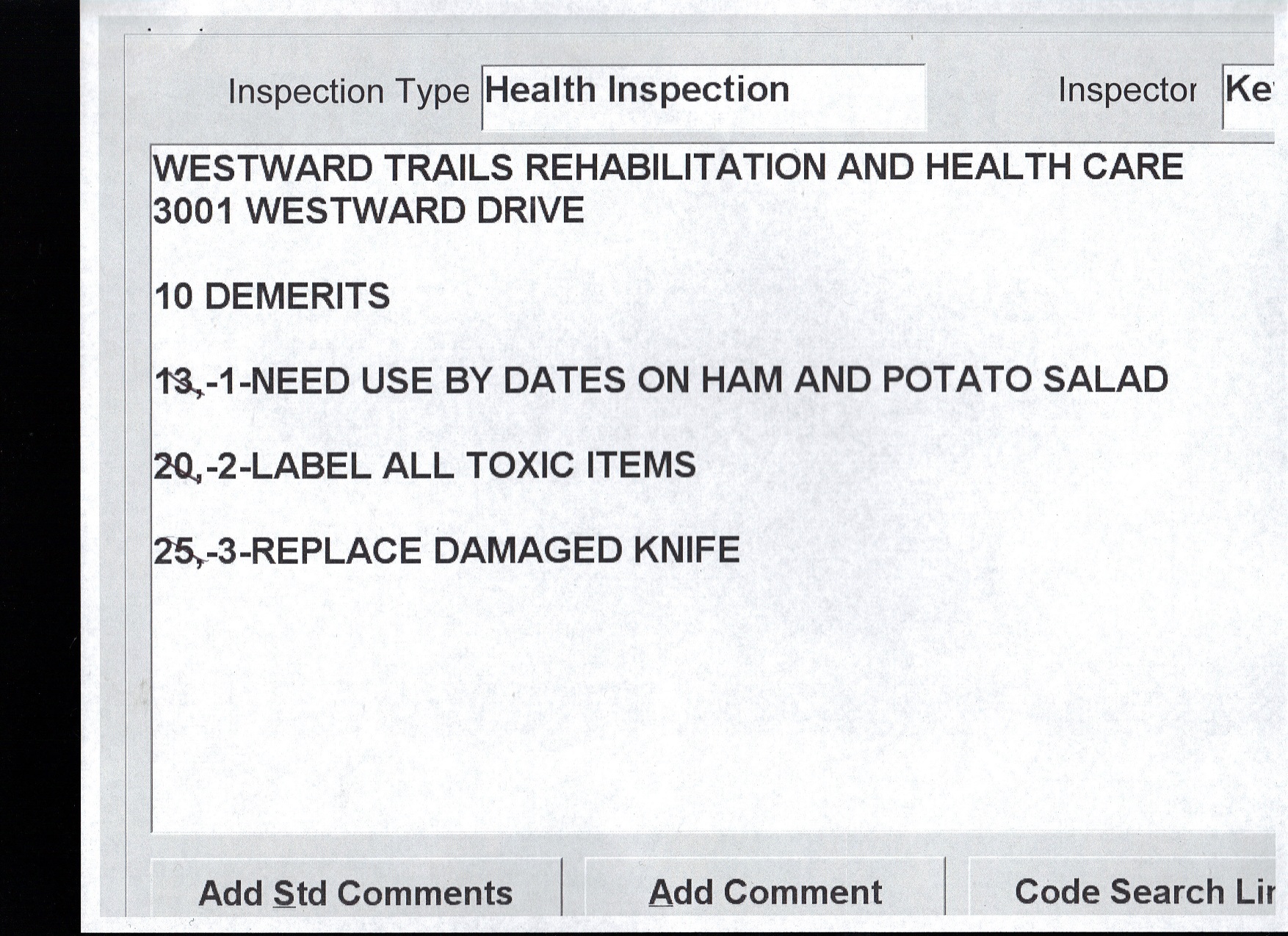This screenshot has height=936, width=1288.
Task: Place cursor on the word KNIFE
Action: click(686, 551)
